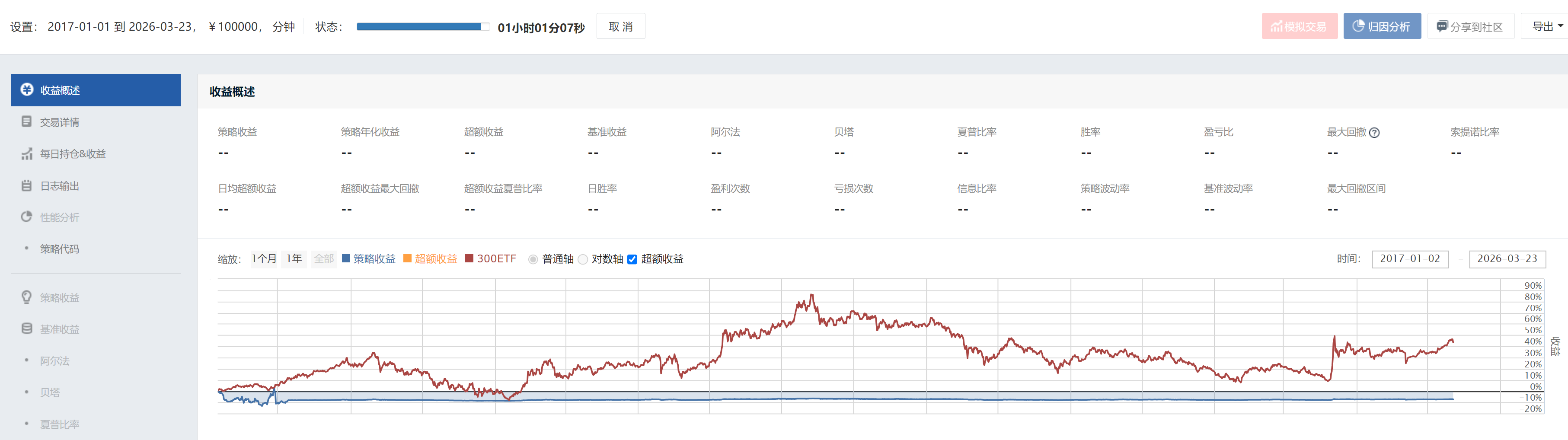Viewport: 1568px width, 440px height.
Task: Click the 基准收益 database icon
Action: (27, 329)
